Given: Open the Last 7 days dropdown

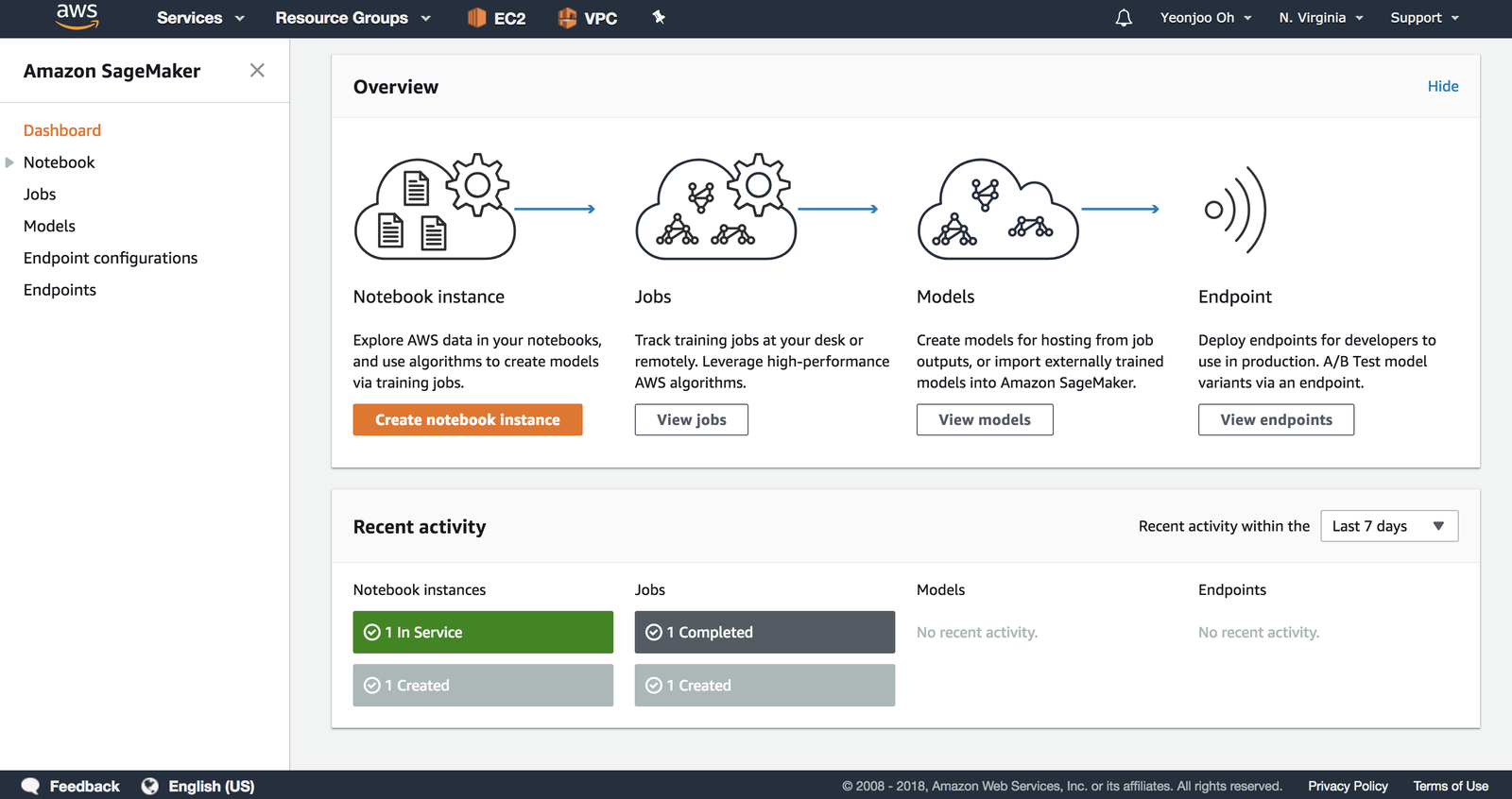Looking at the screenshot, I should 1388,526.
